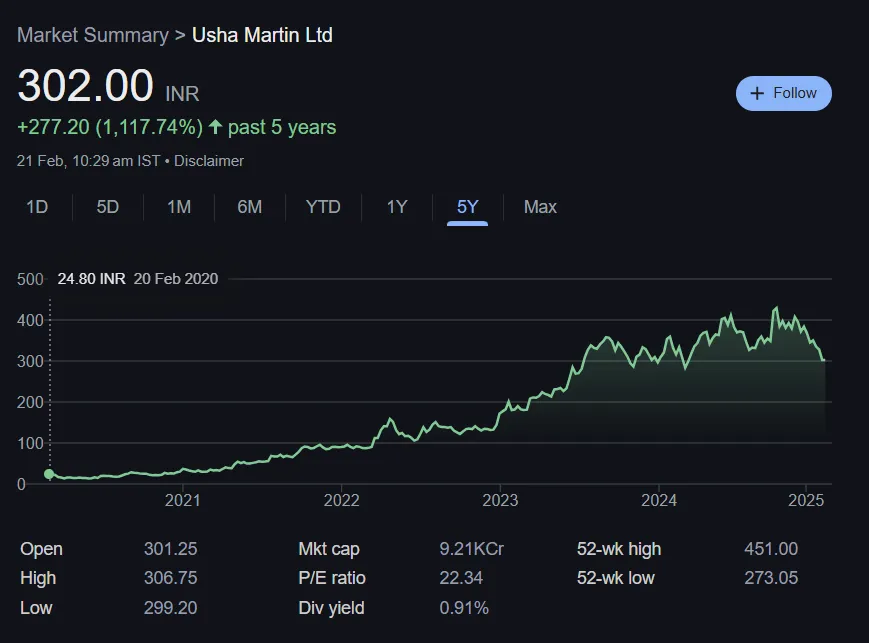The image size is (869, 643).
Task: Select the 1M time range
Action: 178,207
